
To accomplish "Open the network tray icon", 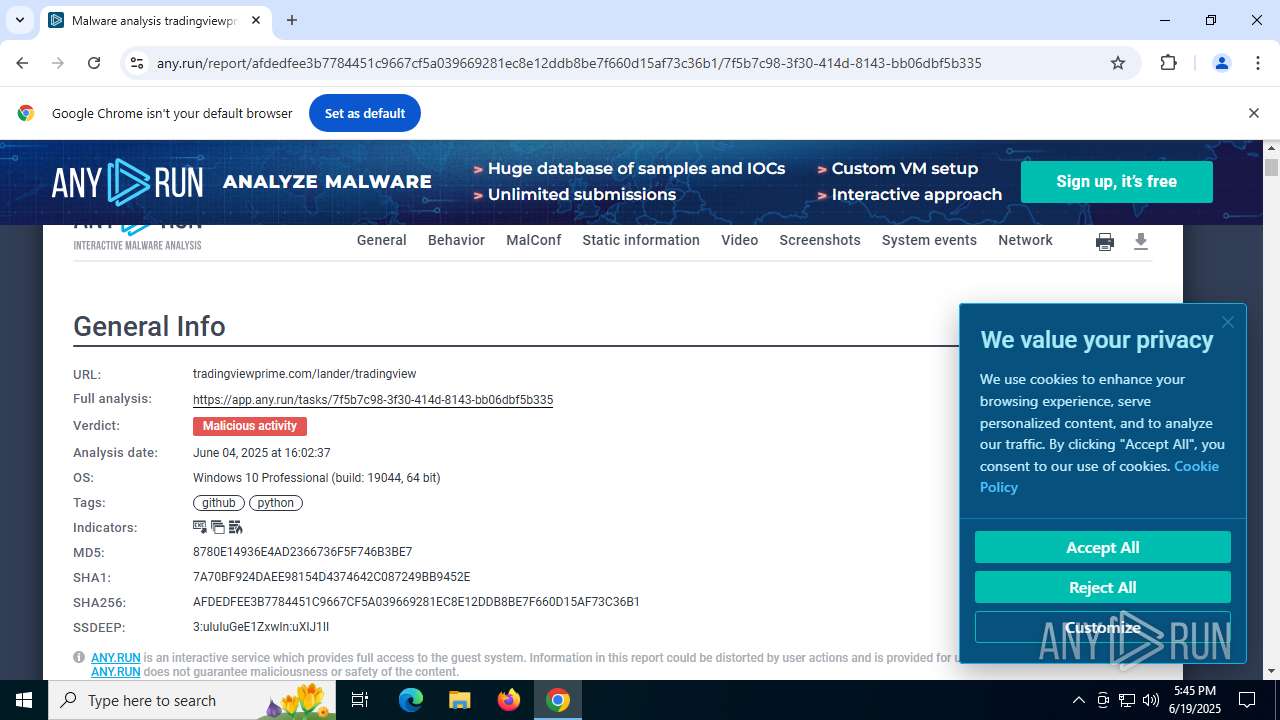I will [1127, 700].
